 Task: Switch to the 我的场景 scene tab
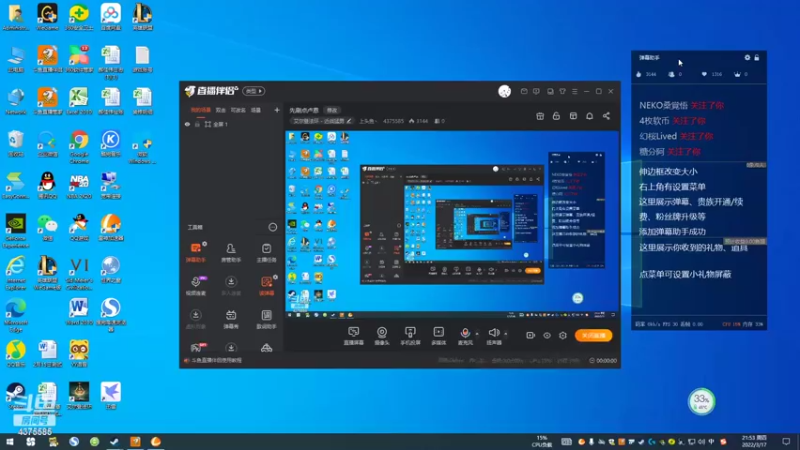click(x=201, y=110)
